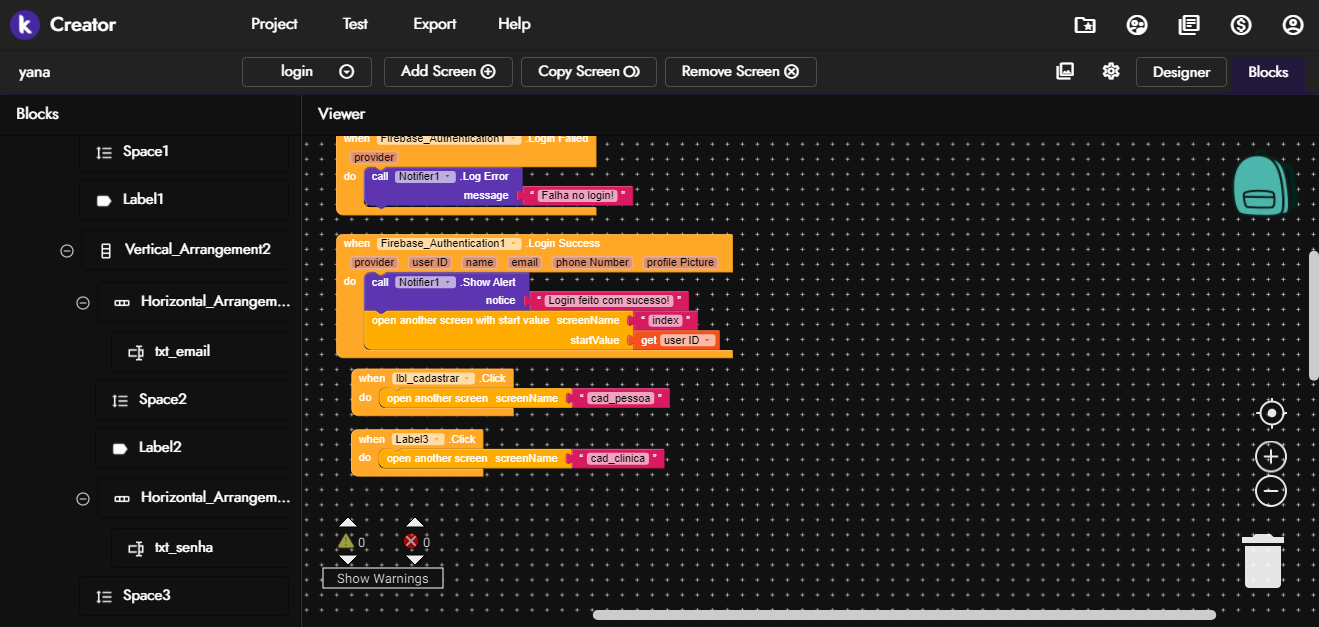Open the assets manager icon

pyautogui.click(x=1065, y=71)
